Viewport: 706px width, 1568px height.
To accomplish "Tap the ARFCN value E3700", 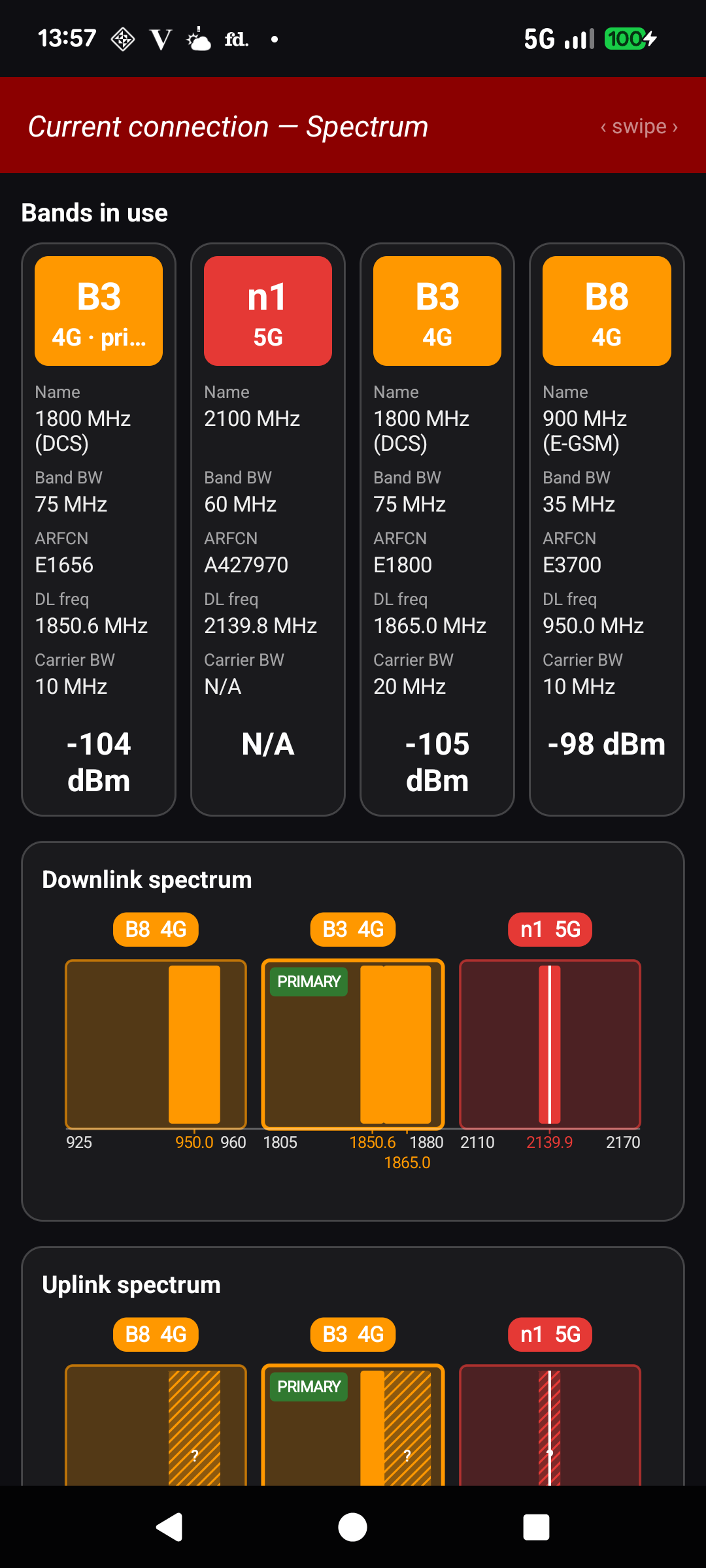I will tap(572, 565).
